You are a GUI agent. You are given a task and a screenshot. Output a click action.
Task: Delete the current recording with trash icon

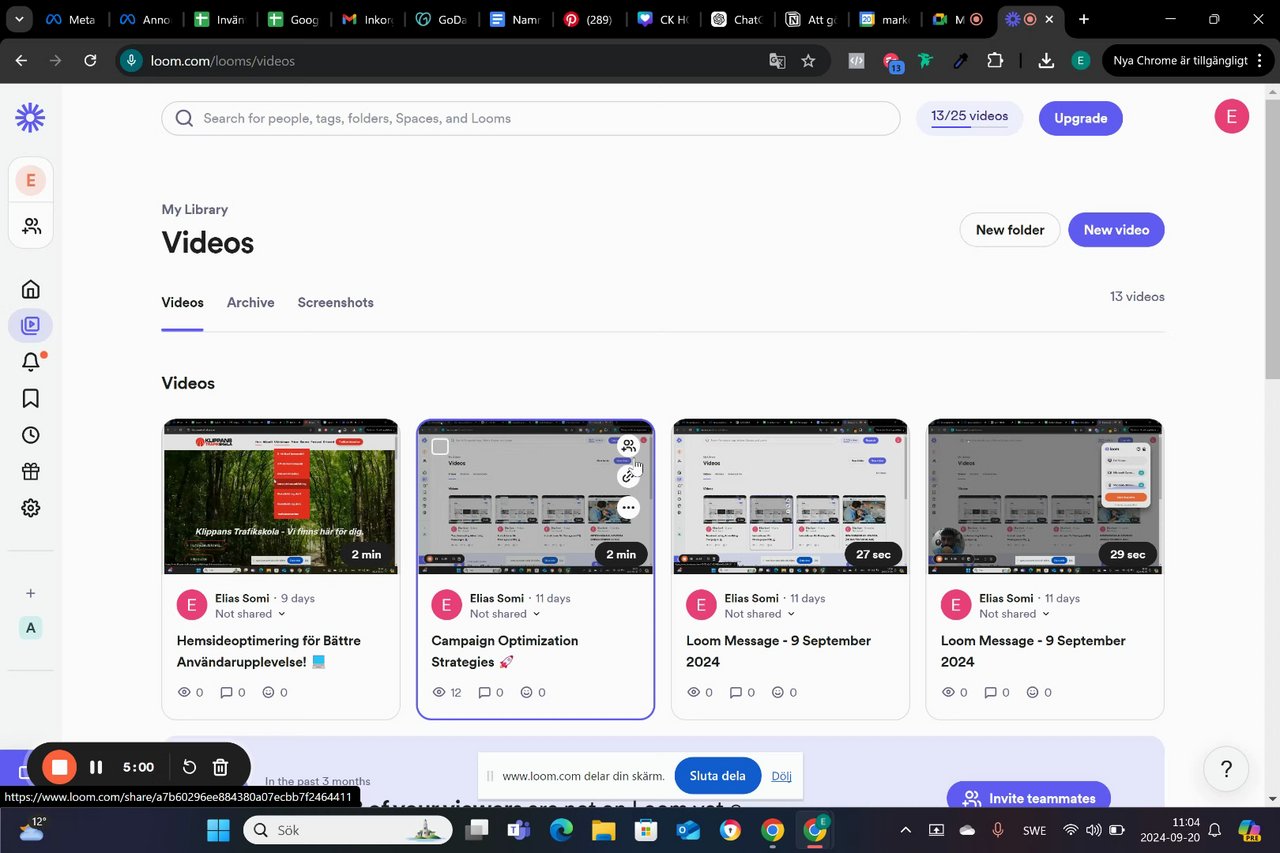[221, 767]
